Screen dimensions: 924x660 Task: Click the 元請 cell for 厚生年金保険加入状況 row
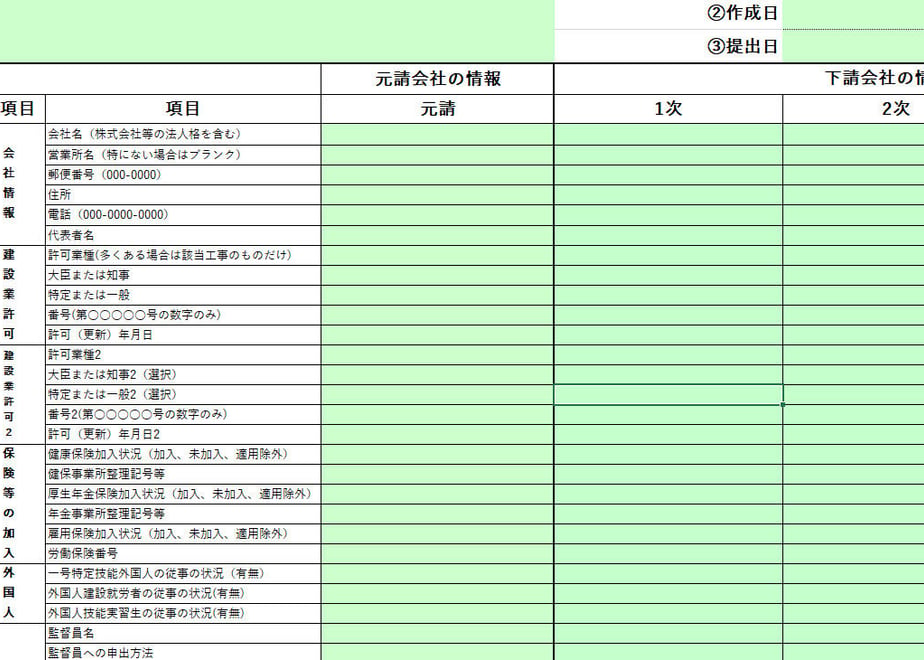(438, 494)
